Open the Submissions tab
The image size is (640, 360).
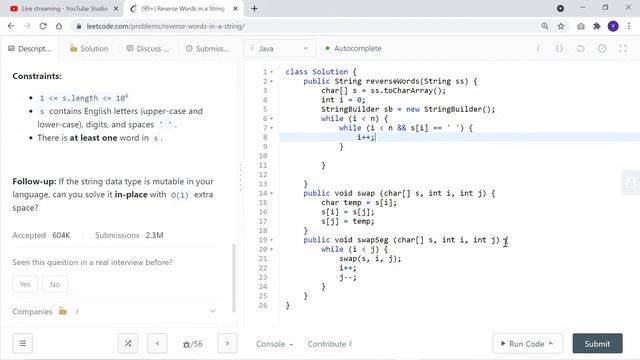[207, 49]
